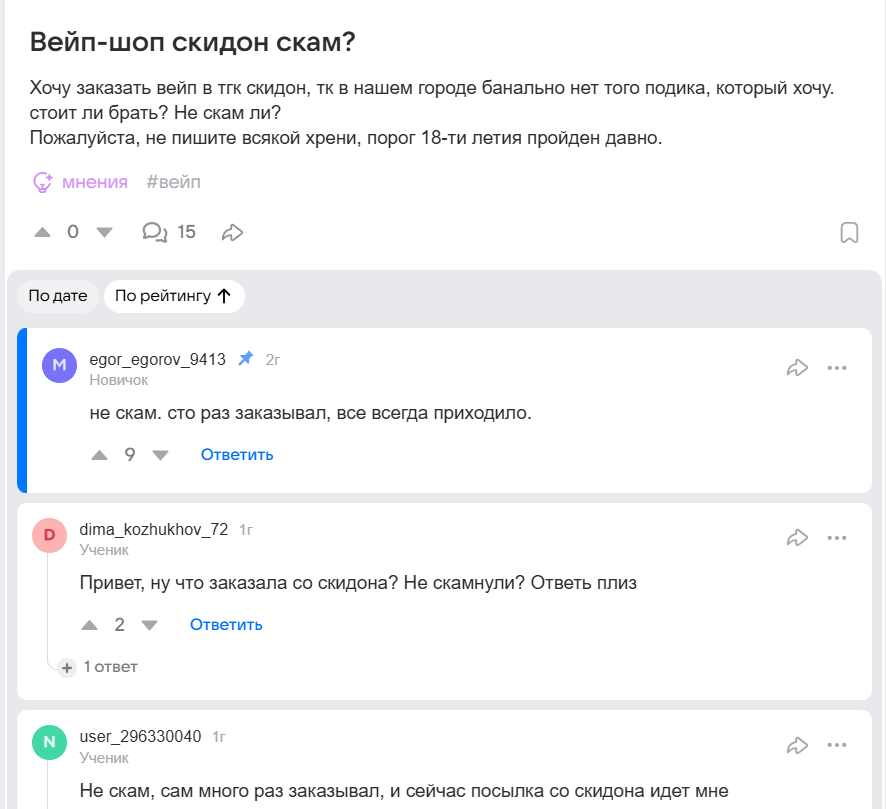Screen dimensions: 886x809
Task: Sort answers by date
Action: tap(58, 296)
